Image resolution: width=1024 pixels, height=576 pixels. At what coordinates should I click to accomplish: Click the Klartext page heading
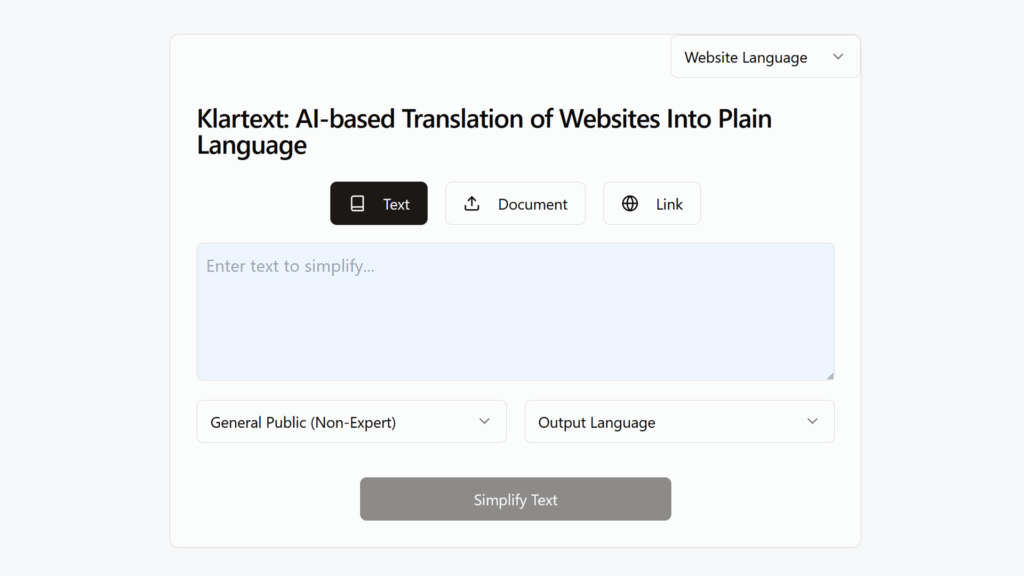click(x=484, y=131)
